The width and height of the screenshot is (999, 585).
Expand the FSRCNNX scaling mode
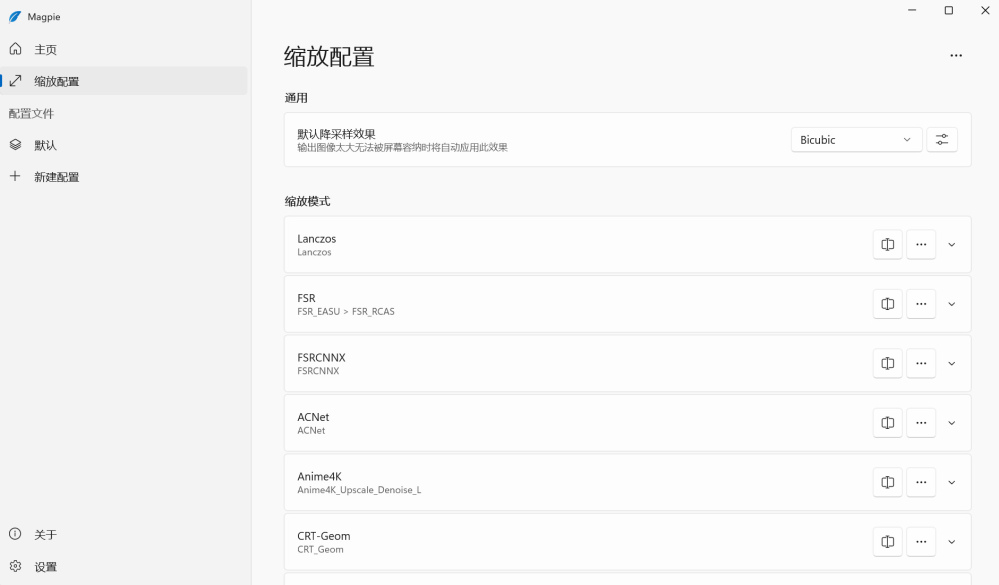click(951, 363)
